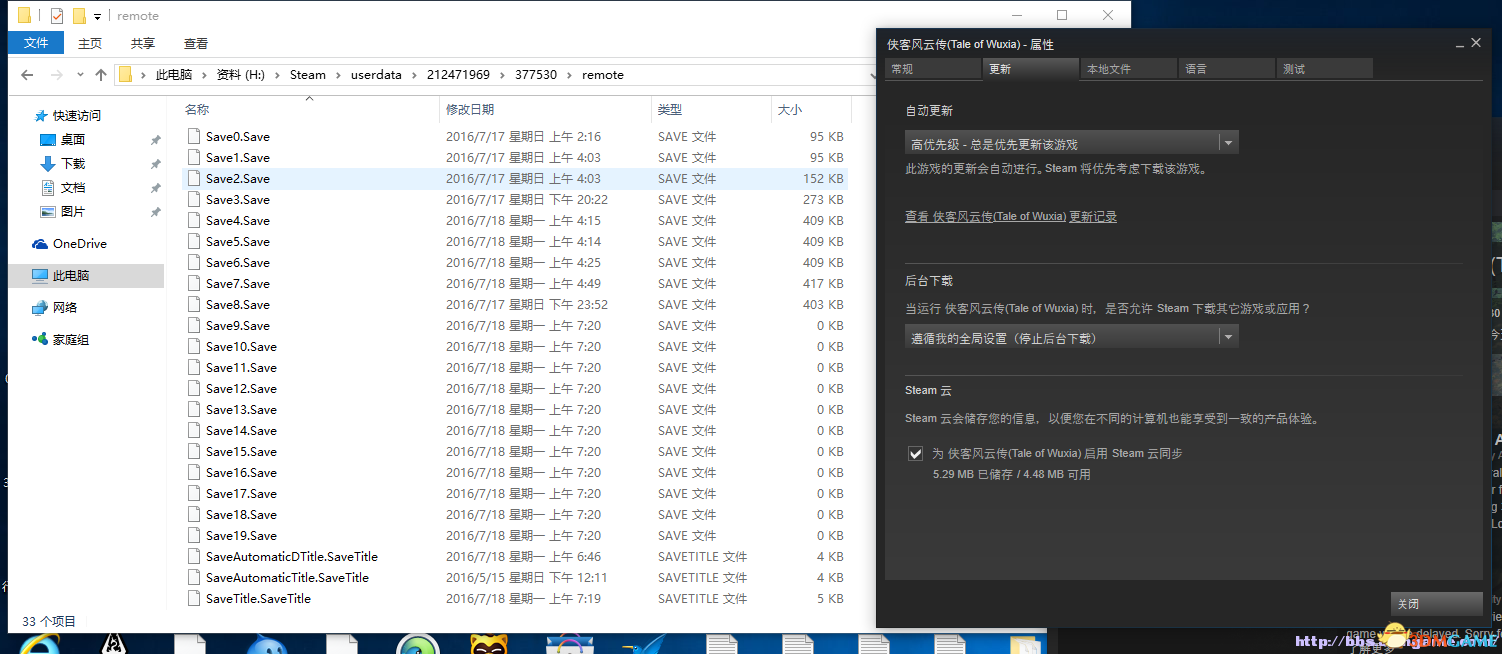Click userdata in the address breadcrumb

tap(376, 75)
